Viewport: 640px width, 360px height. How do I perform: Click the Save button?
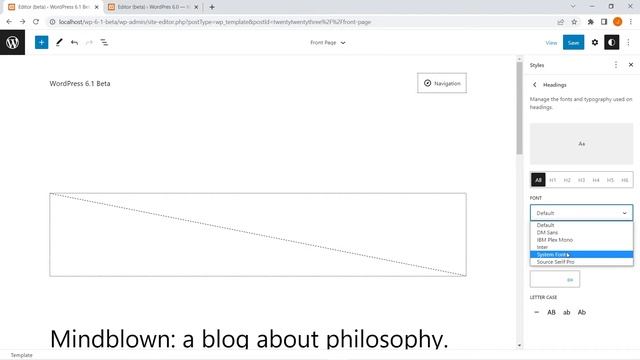pyautogui.click(x=573, y=42)
